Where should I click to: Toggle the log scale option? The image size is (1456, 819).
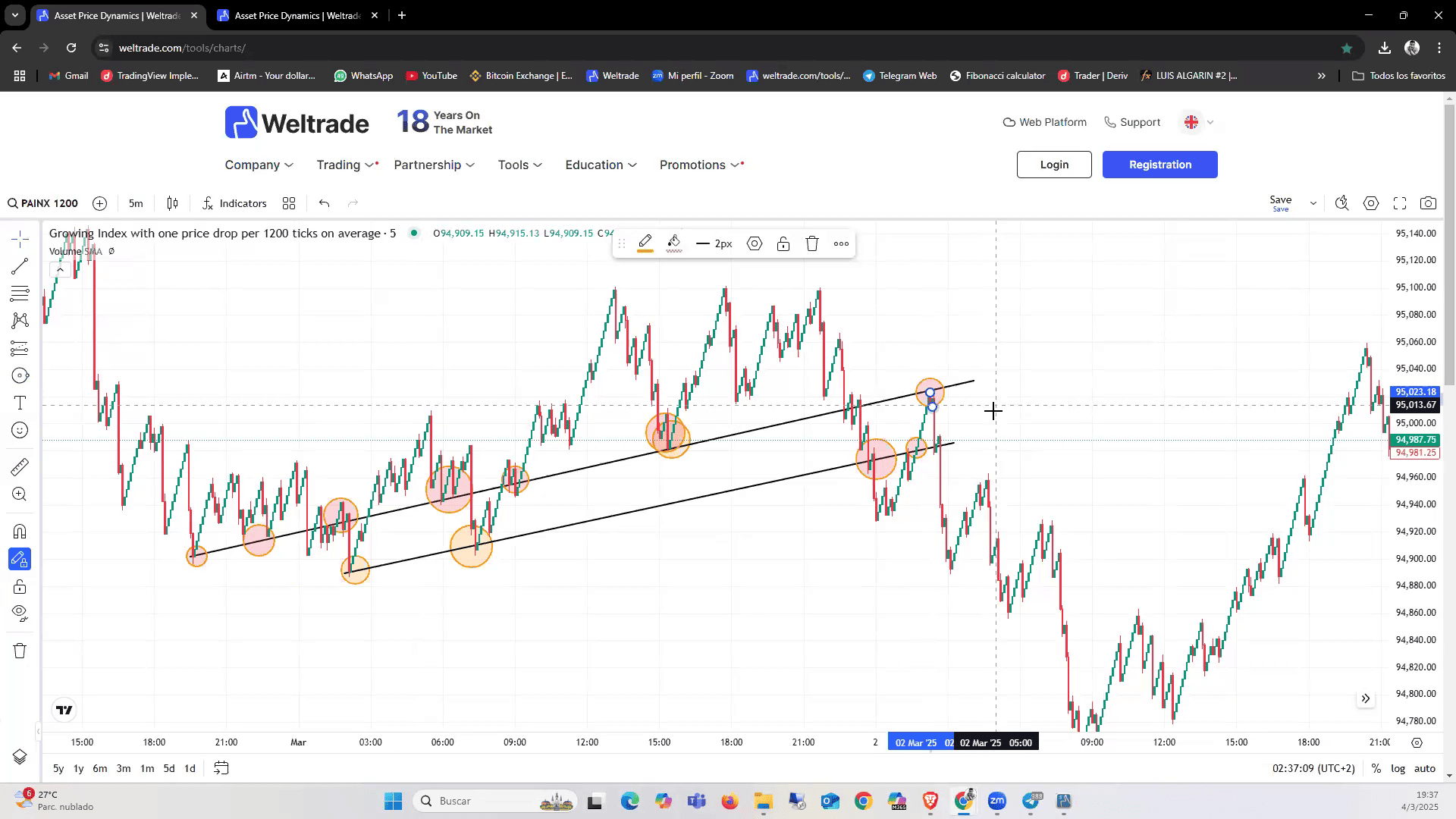(x=1398, y=768)
